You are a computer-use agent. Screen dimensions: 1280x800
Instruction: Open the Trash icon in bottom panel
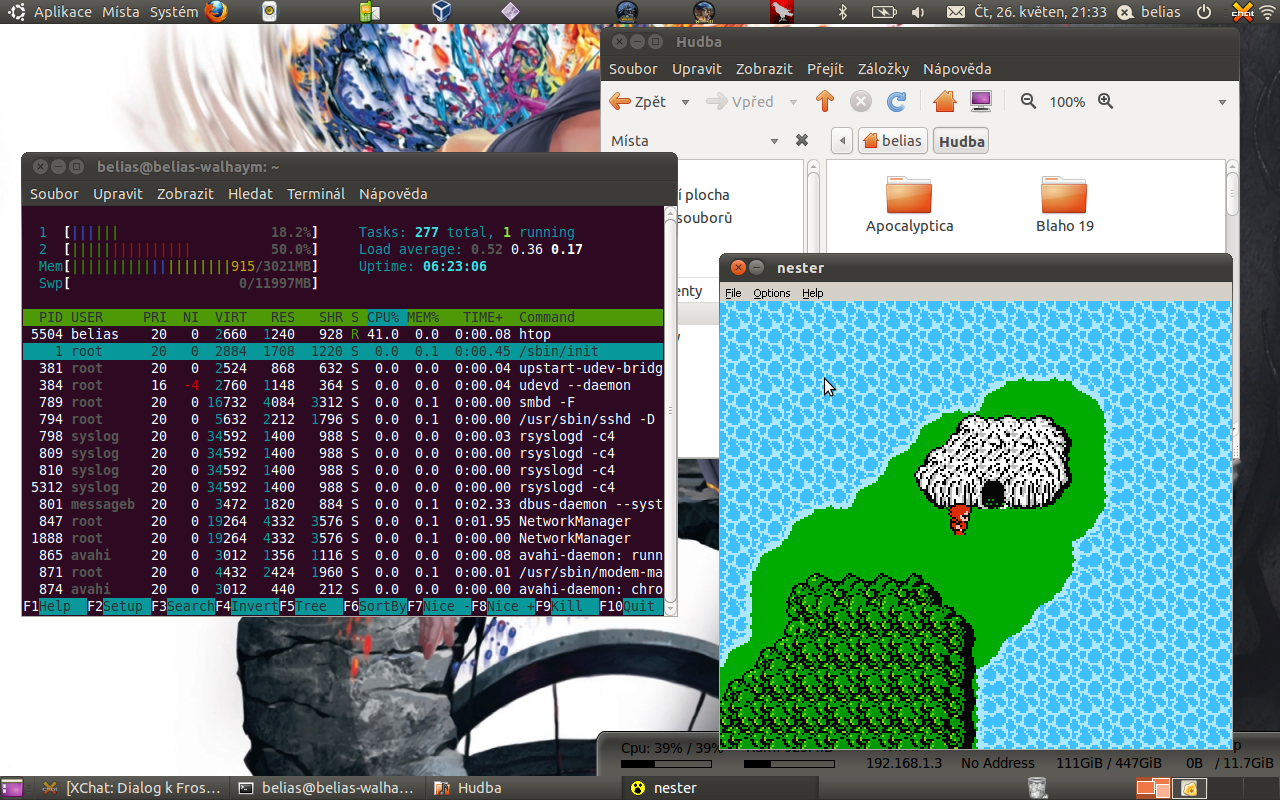[1038, 788]
